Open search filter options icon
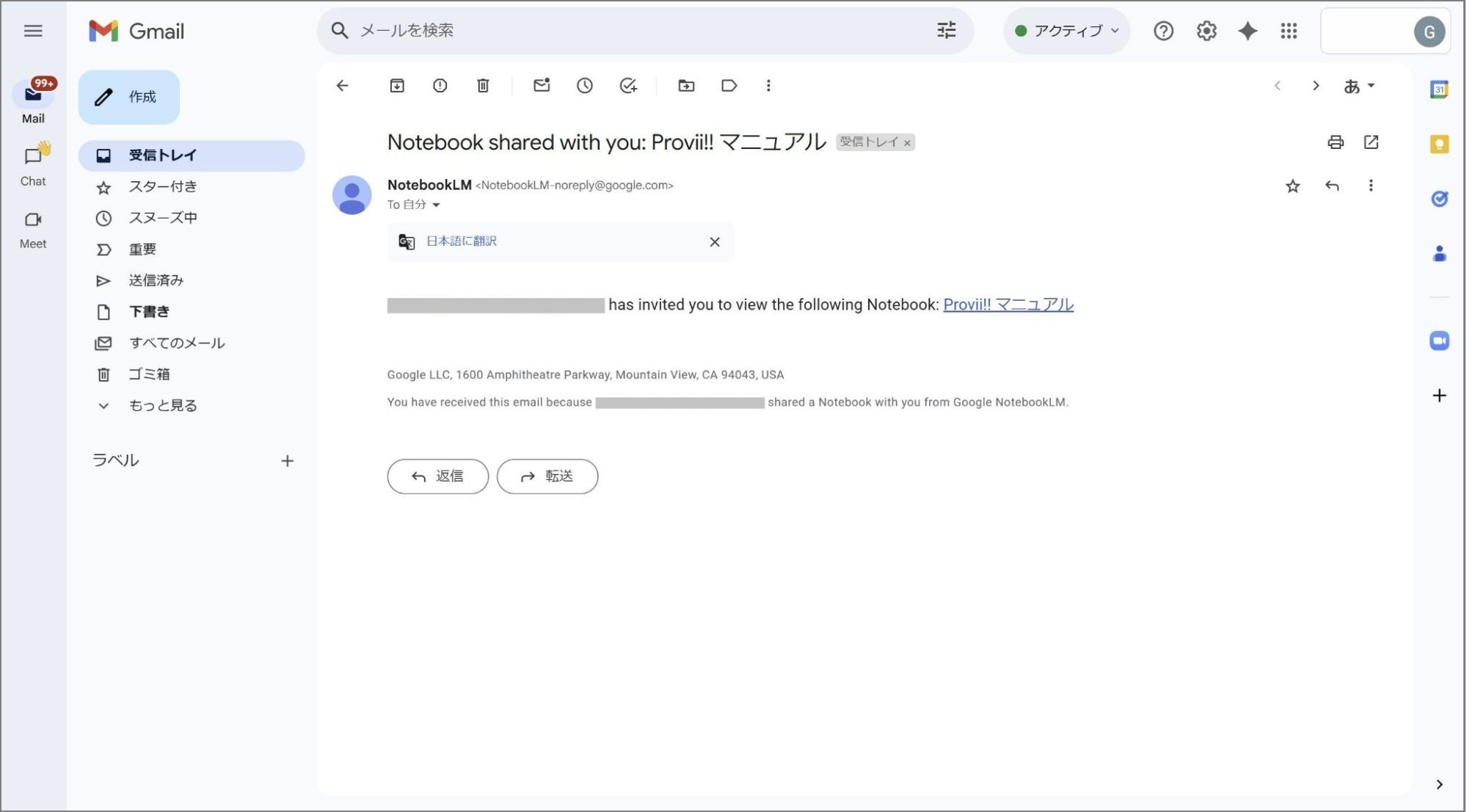 click(x=947, y=30)
